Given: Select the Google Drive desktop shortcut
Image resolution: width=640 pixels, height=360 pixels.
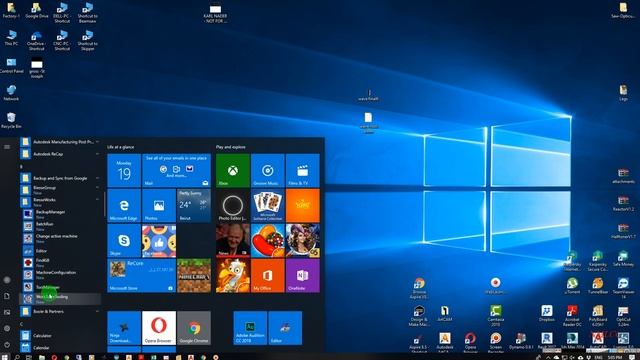Looking at the screenshot, I should pos(37,10).
